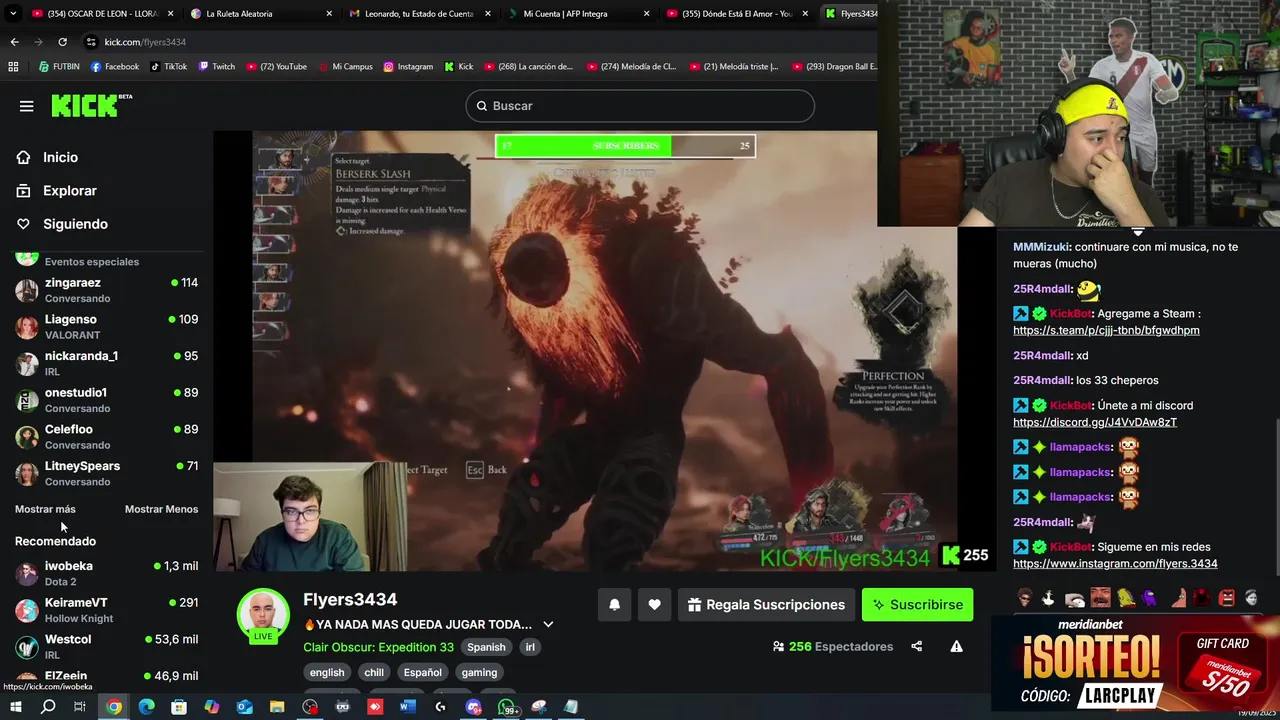Image resolution: width=1280 pixels, height=720 pixels.
Task: Open Explorar in the sidebar
Action: (70, 190)
